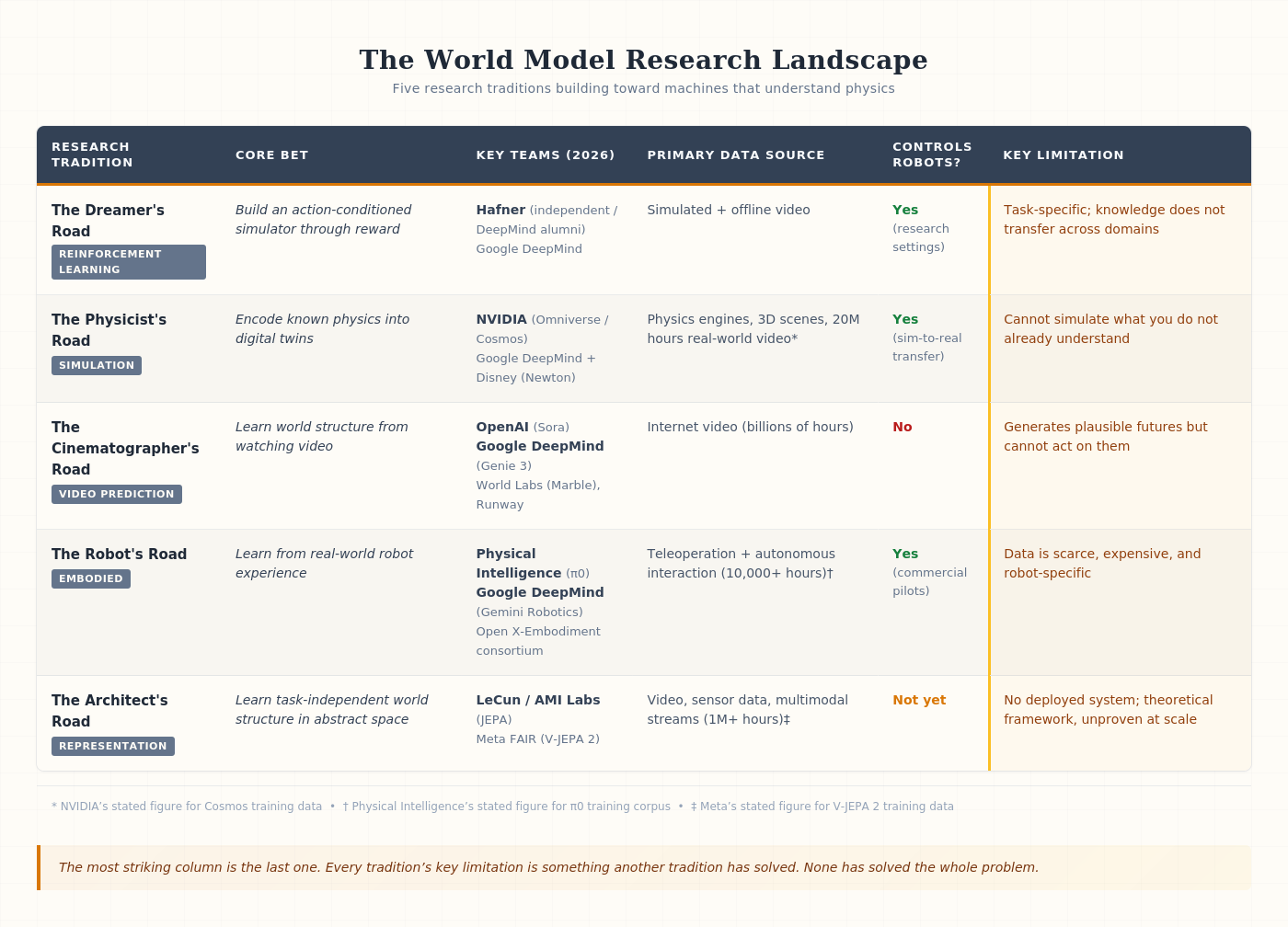
Task: Click 'No deployed system; theoretical framework' limitation
Action: (x=1108, y=710)
